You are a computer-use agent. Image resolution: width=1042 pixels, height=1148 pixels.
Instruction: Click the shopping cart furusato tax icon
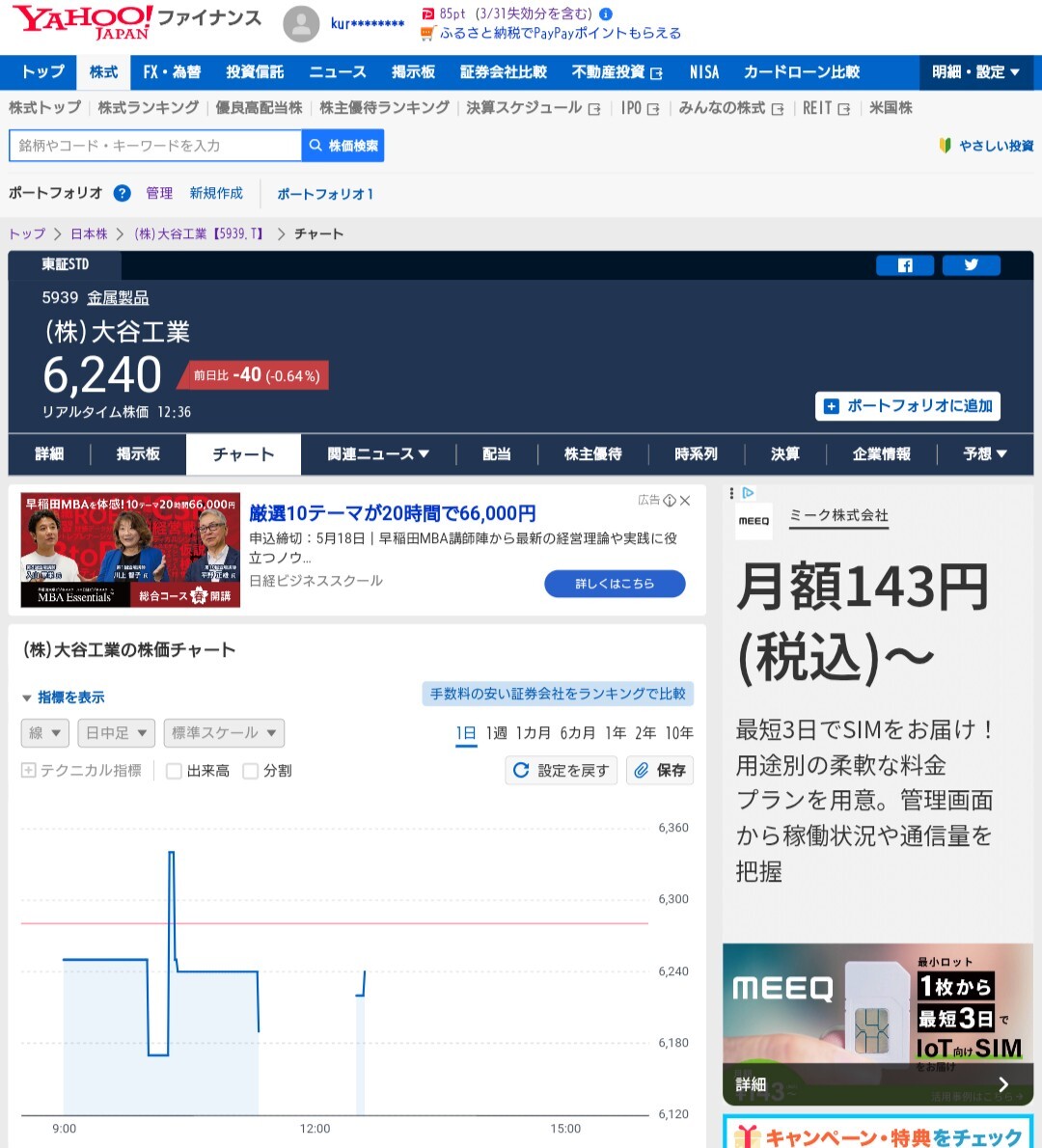point(427,33)
